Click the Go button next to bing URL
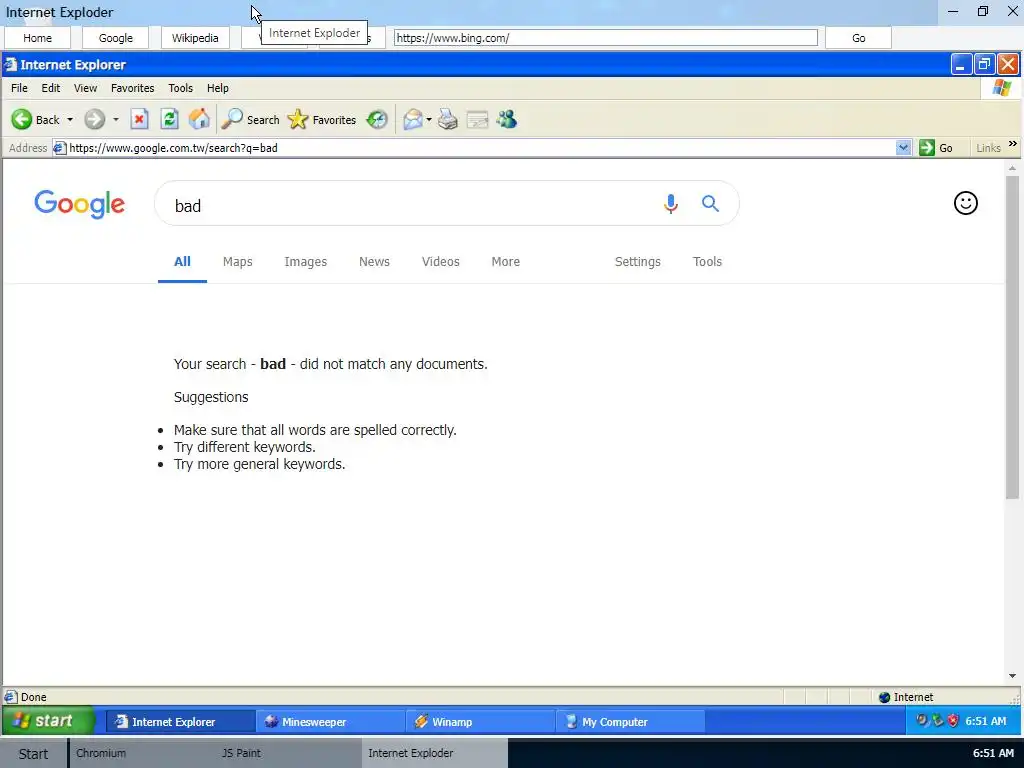 858,38
